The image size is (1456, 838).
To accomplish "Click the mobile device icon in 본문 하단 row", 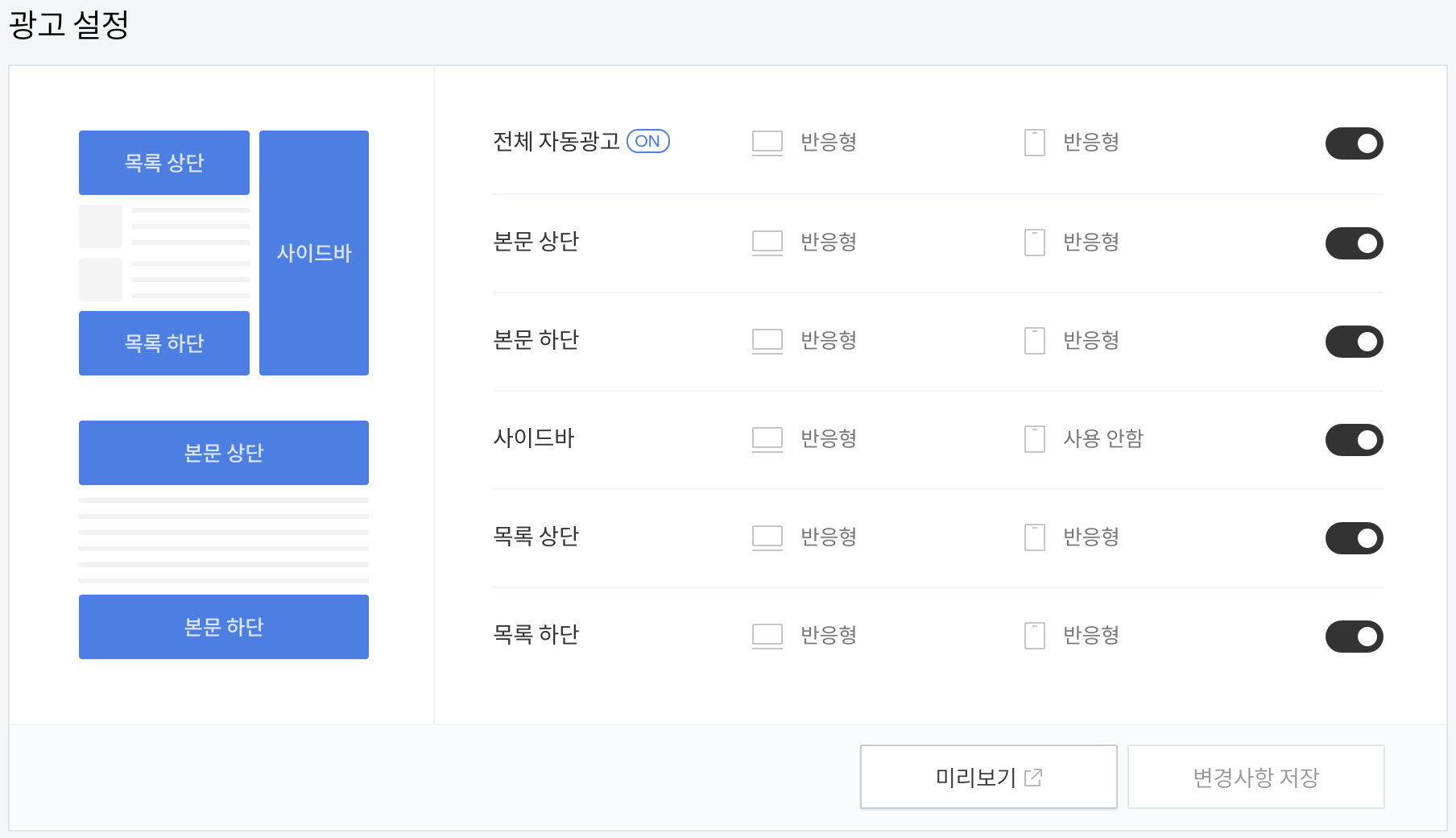I will point(1035,341).
